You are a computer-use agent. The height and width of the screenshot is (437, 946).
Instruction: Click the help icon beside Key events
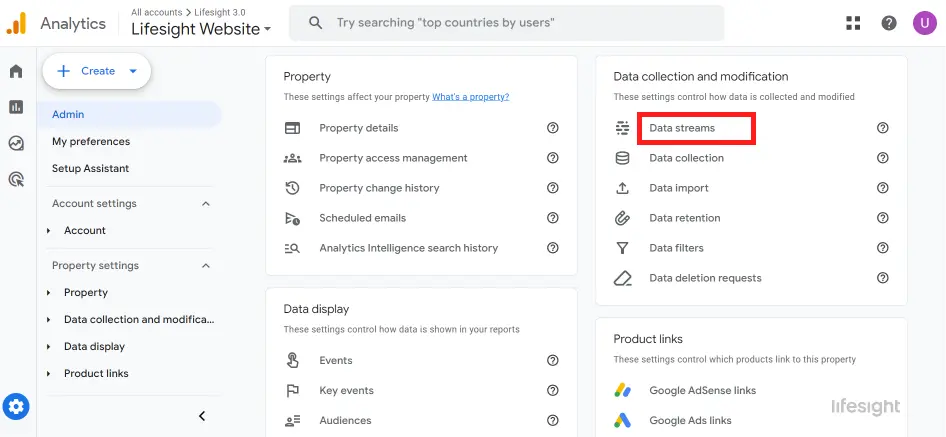[553, 391]
